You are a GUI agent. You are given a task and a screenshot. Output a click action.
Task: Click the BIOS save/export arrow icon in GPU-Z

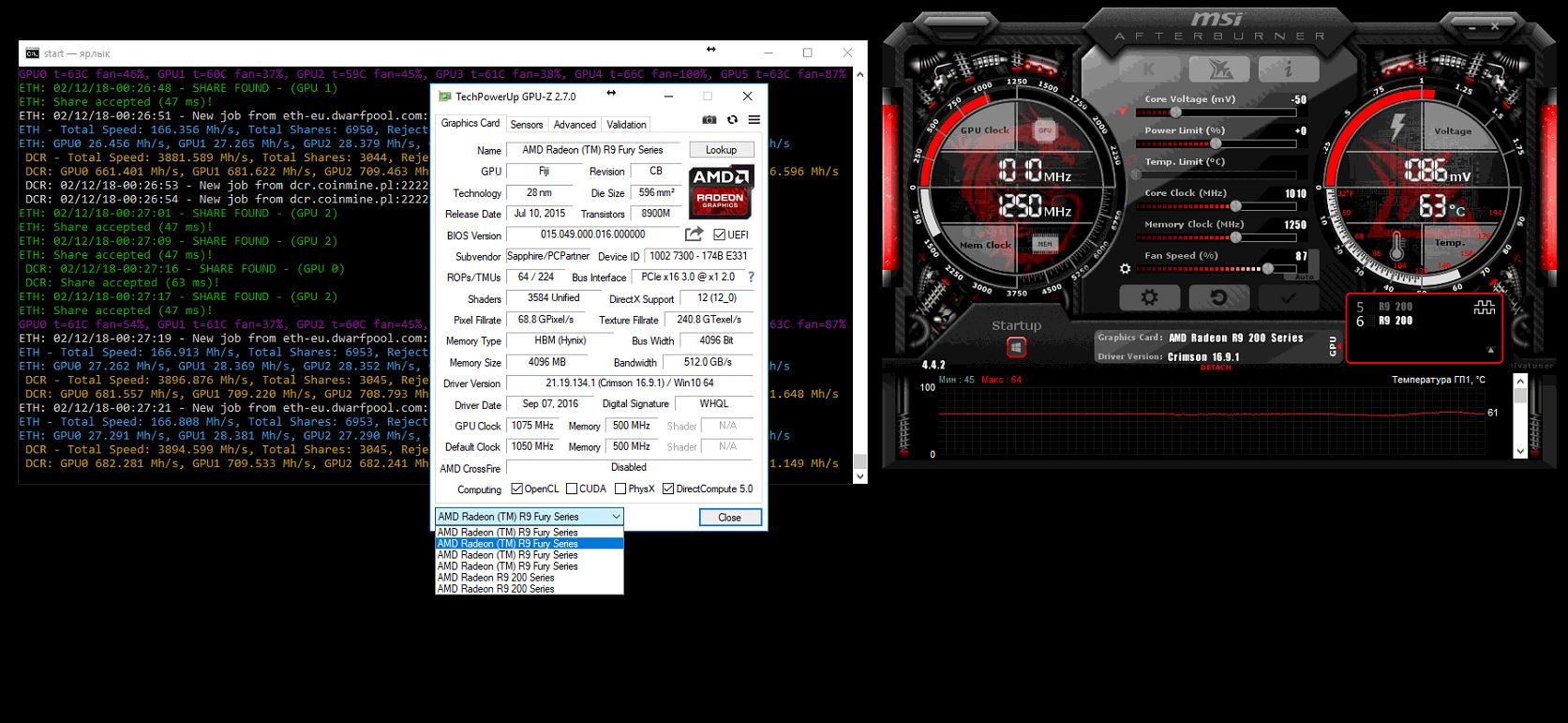tap(694, 234)
